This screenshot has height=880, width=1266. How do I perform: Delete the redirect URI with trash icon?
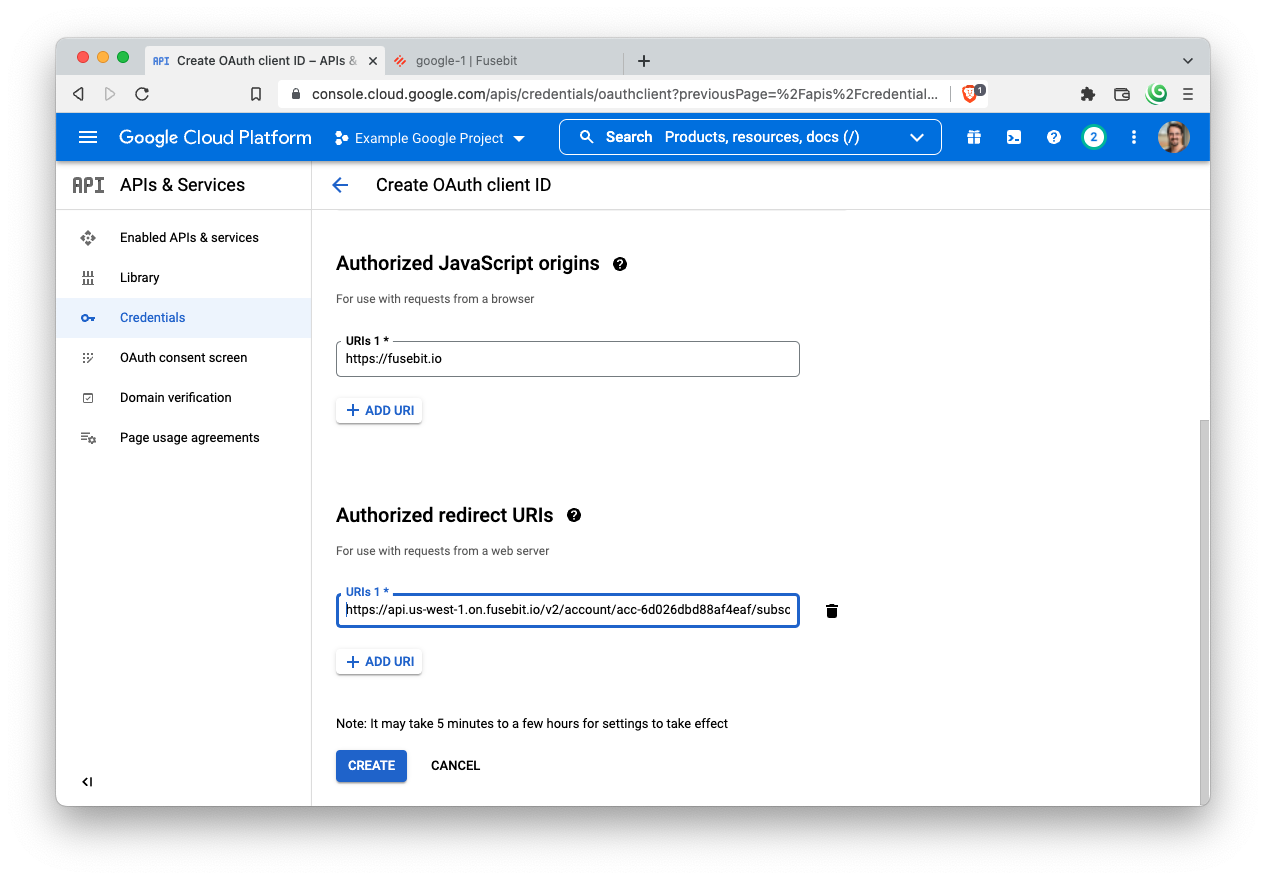tap(832, 611)
